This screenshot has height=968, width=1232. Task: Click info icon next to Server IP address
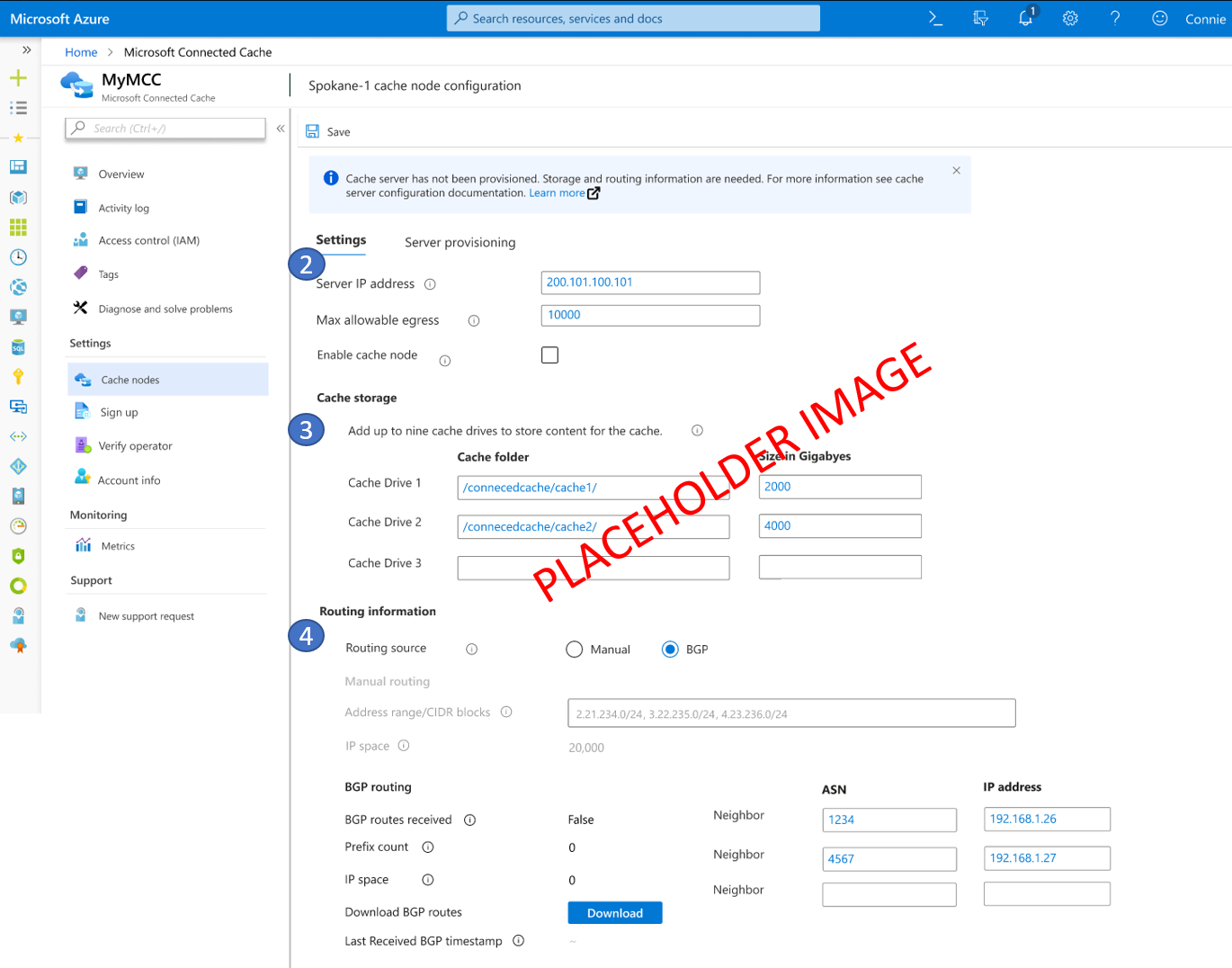coord(430,284)
